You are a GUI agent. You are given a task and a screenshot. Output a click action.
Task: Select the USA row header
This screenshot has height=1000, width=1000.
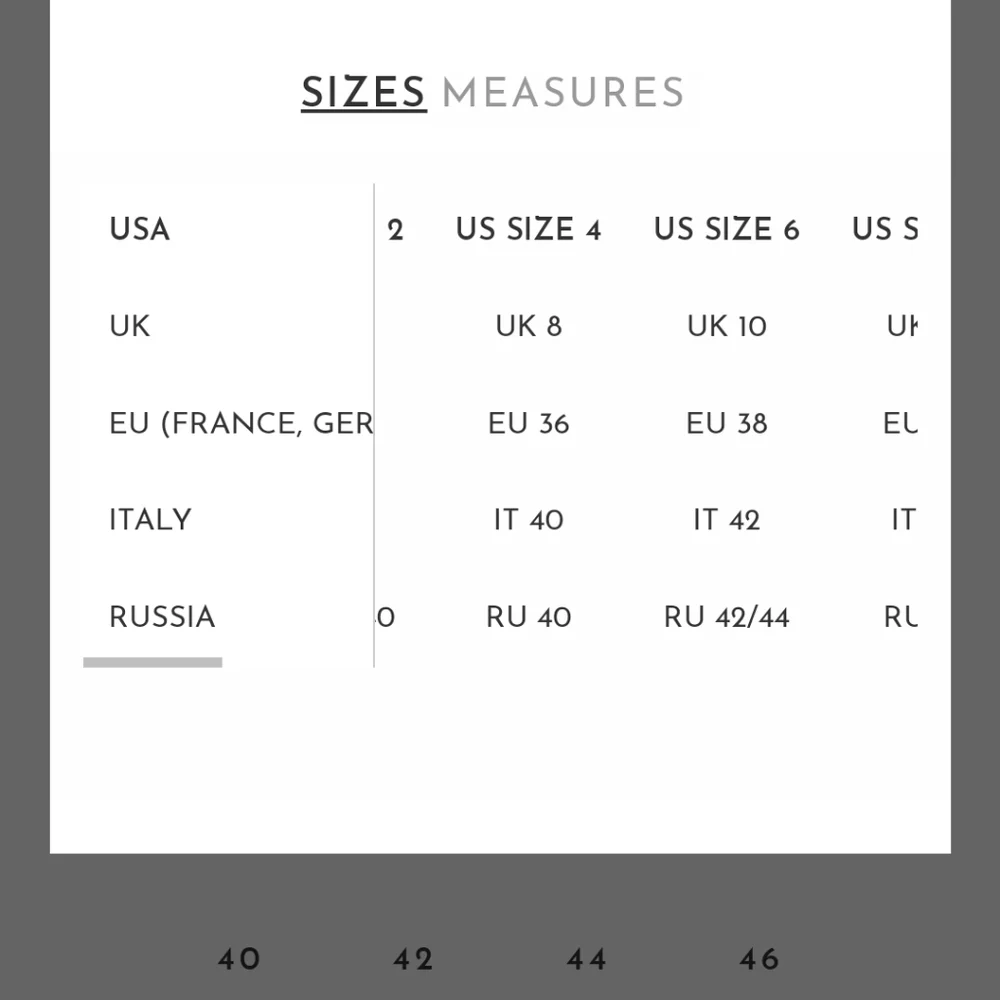pos(140,229)
